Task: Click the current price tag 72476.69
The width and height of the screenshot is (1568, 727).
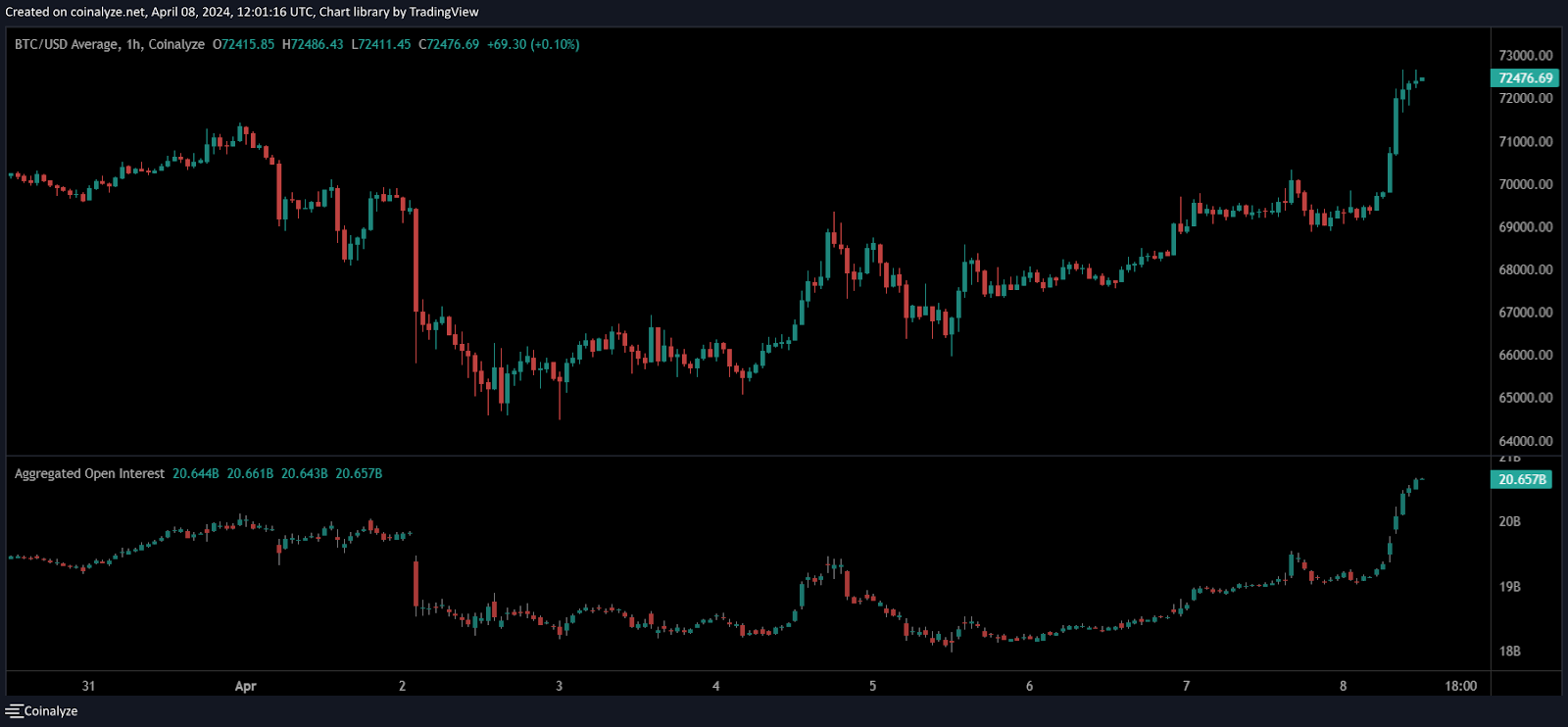Action: 1525,78
